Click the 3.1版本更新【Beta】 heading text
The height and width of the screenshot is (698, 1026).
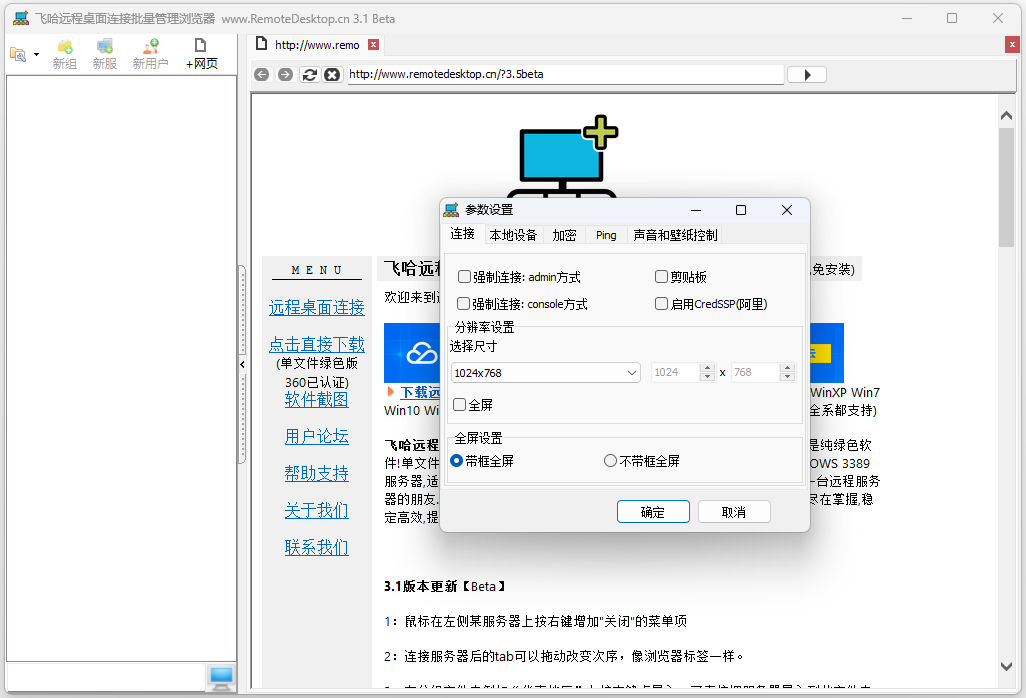(x=445, y=586)
